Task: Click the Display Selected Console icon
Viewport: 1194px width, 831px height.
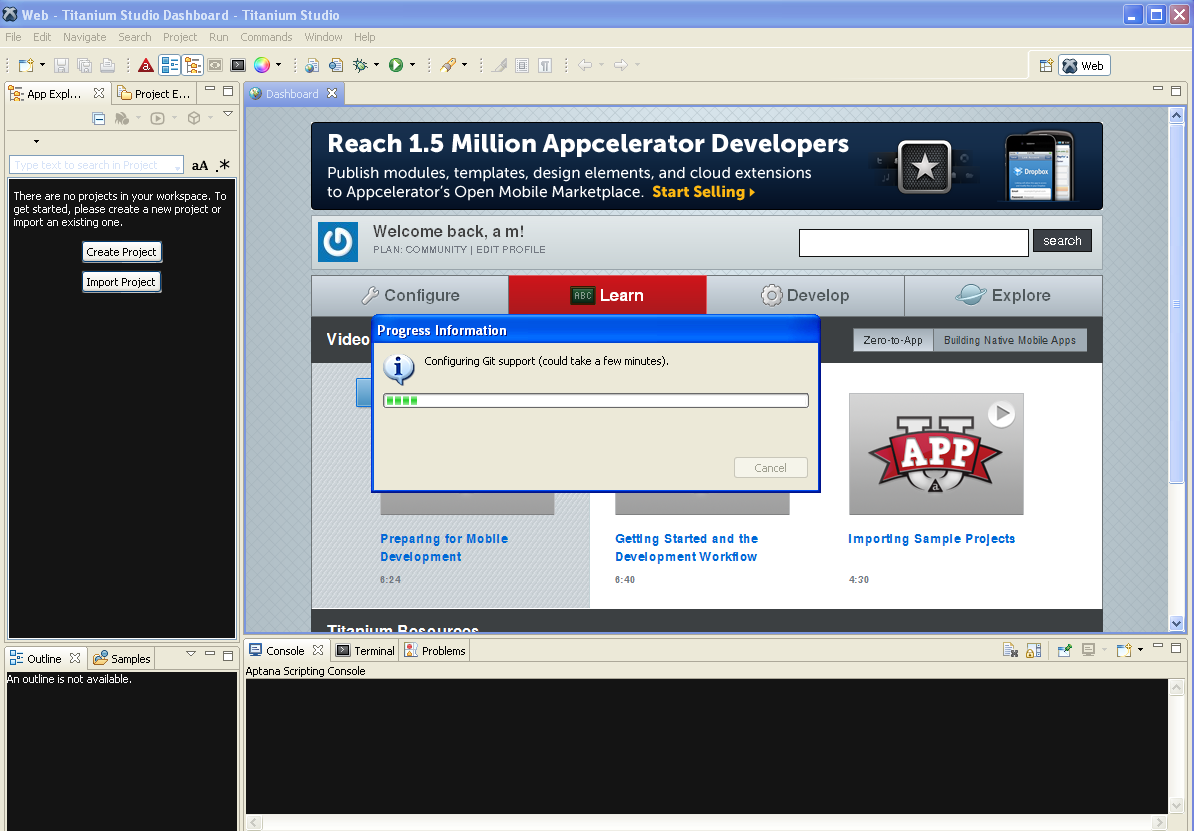Action: 1088,650
